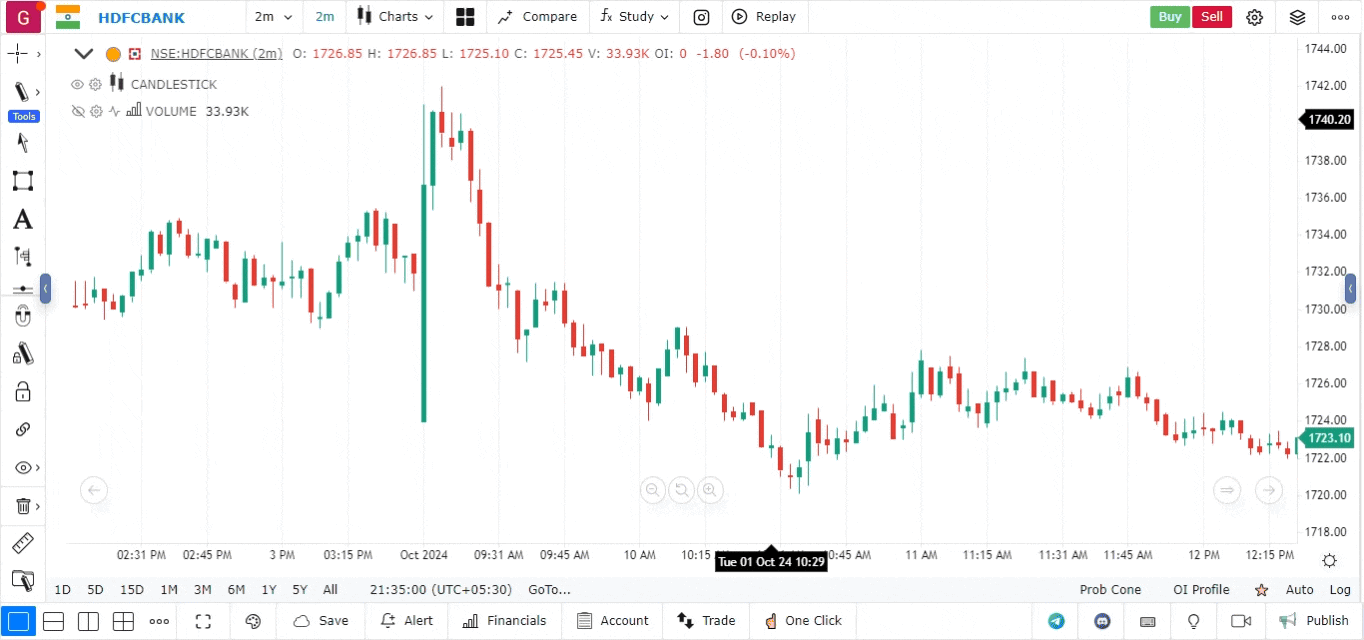Switch to the 1M time range
Image resolution: width=1364 pixels, height=640 pixels.
click(169, 590)
